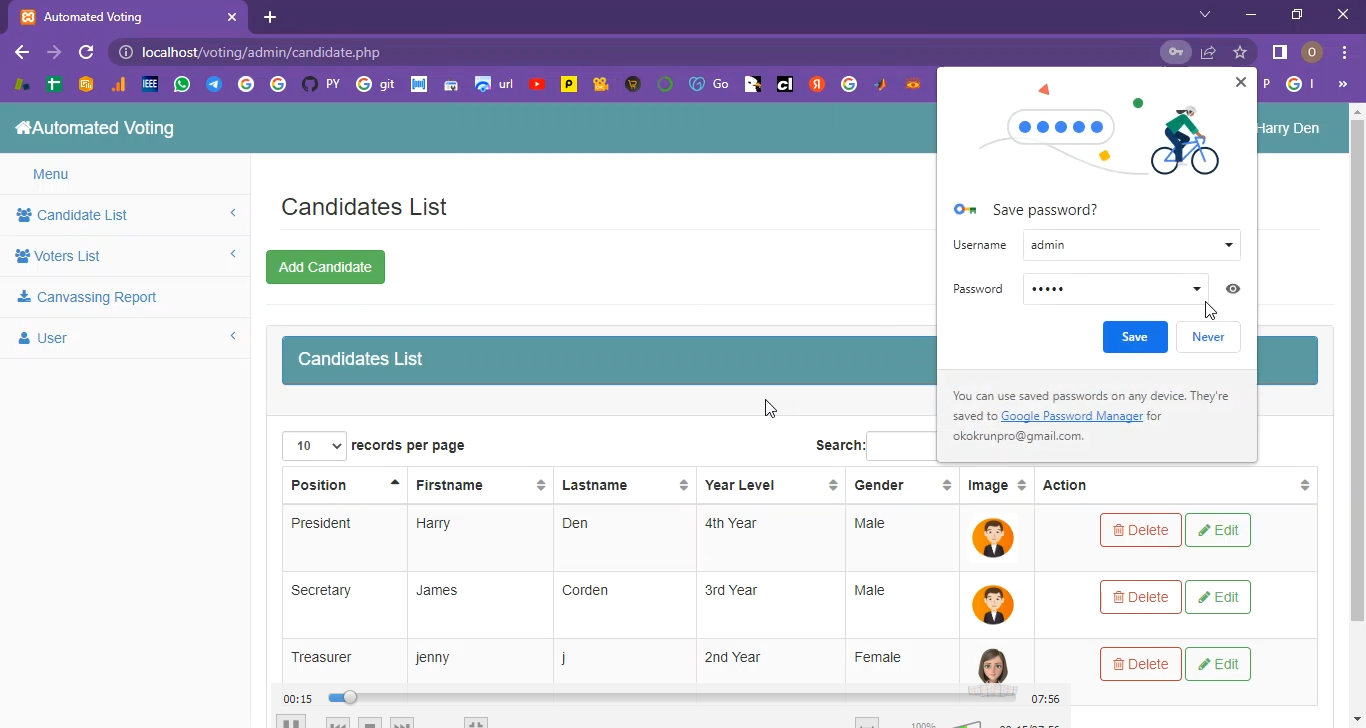Open the WhatsApp bookmark icon
1366x728 pixels.
point(181,85)
